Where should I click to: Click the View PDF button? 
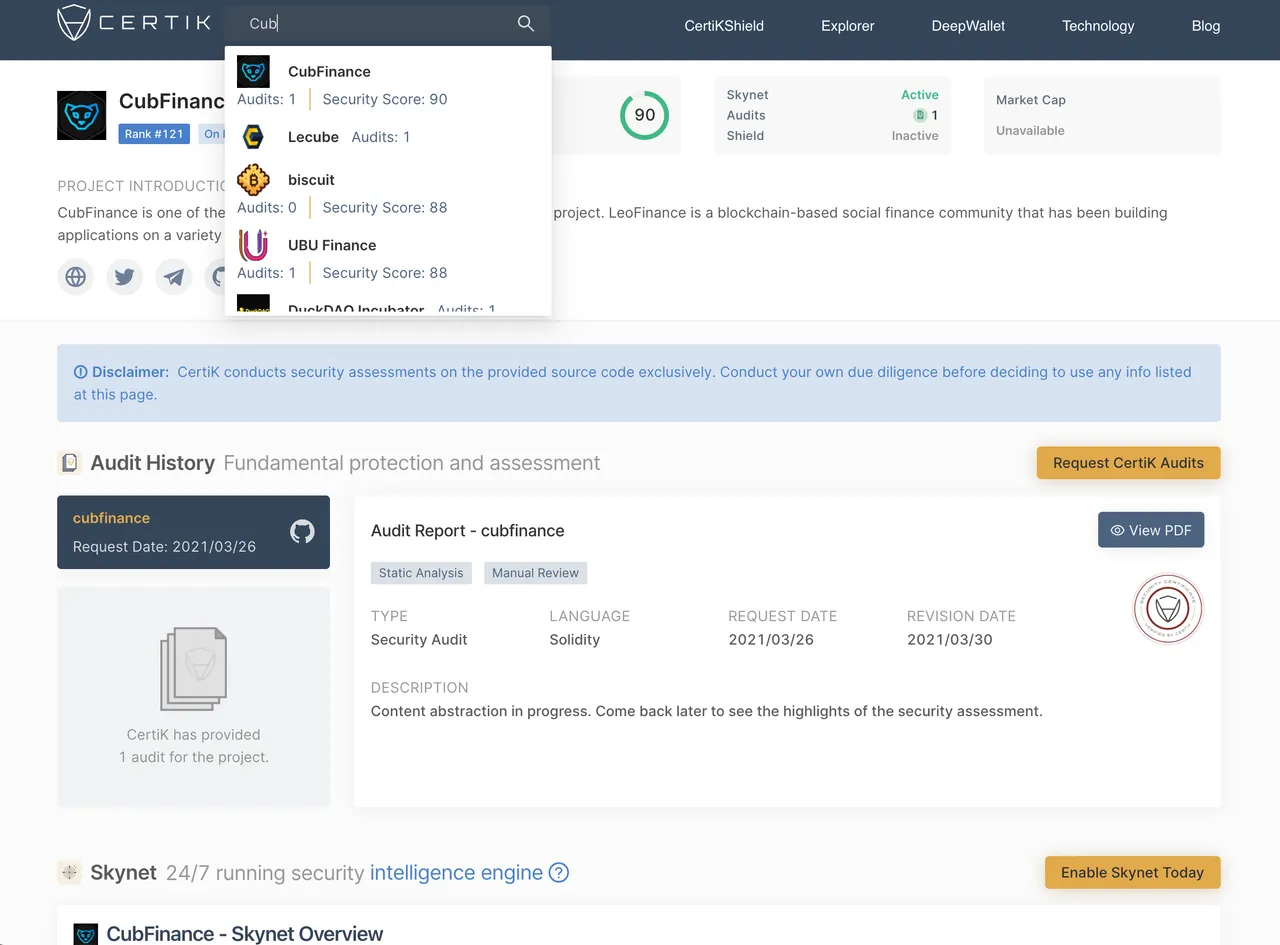coord(1151,530)
